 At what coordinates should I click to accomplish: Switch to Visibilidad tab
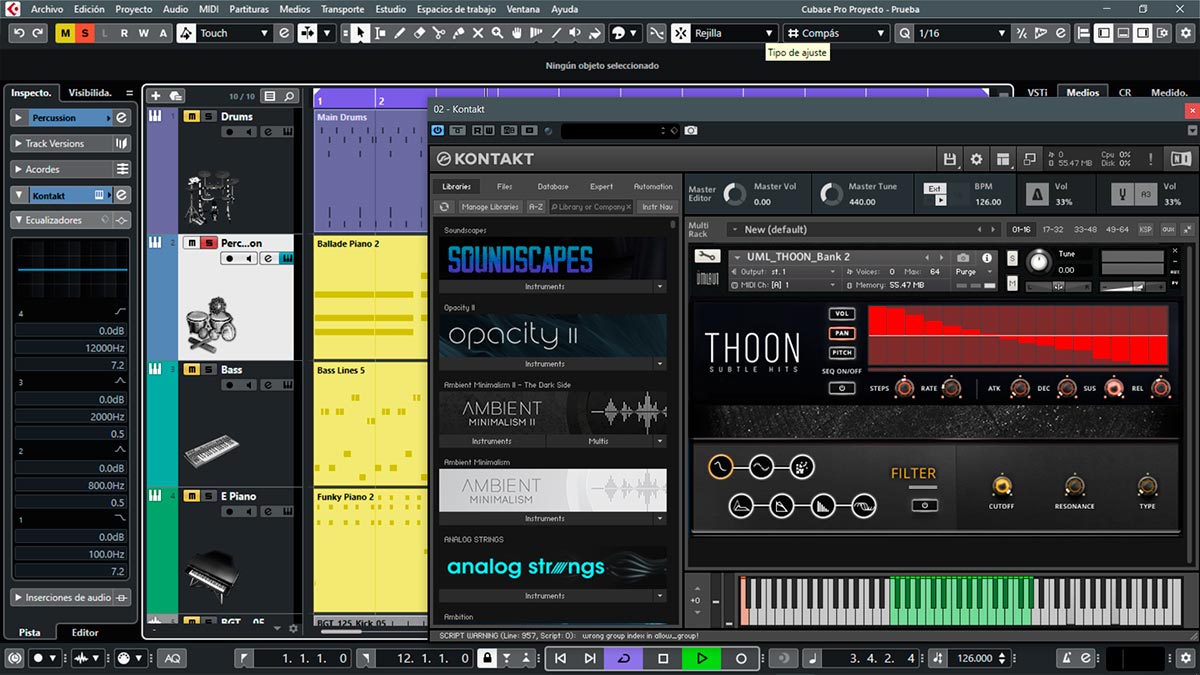tap(90, 92)
